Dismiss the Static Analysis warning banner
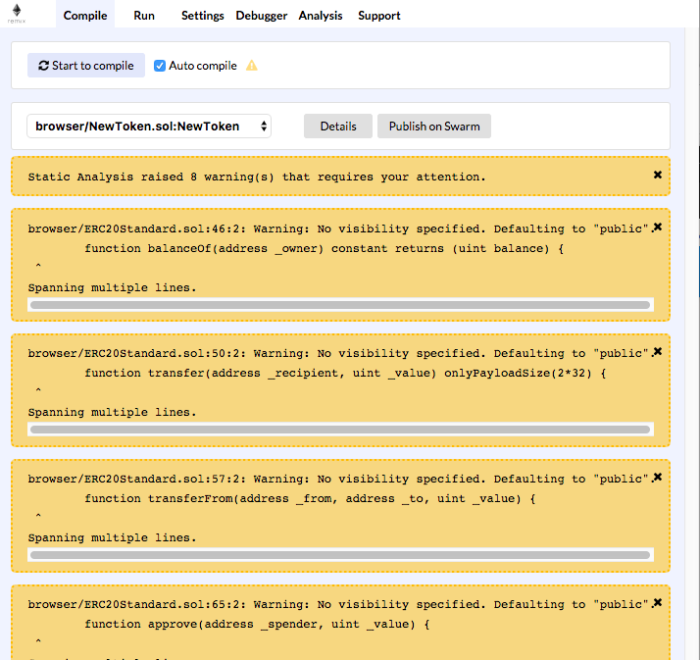Image resolution: width=700 pixels, height=660 pixels. (x=657, y=175)
